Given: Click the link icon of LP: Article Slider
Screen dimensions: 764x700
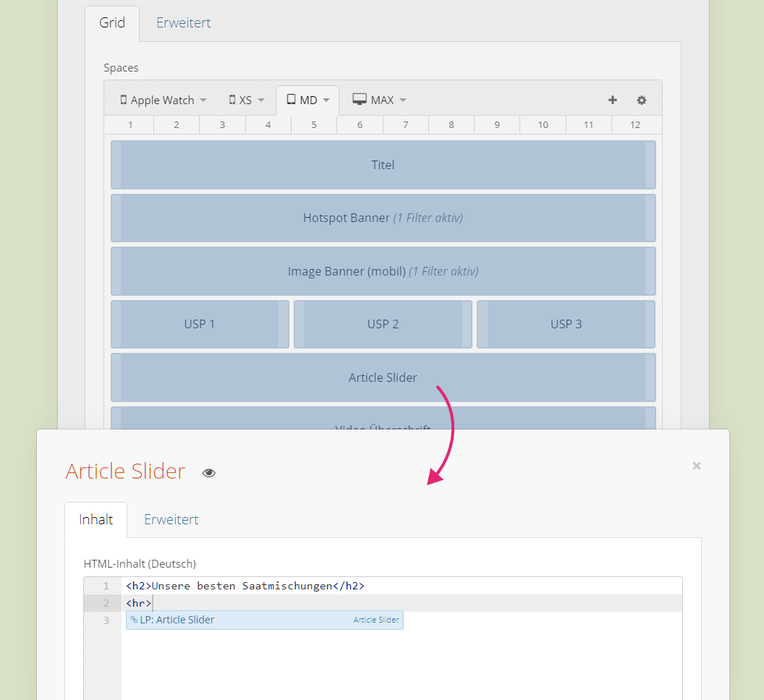Looking at the screenshot, I should (x=134, y=620).
